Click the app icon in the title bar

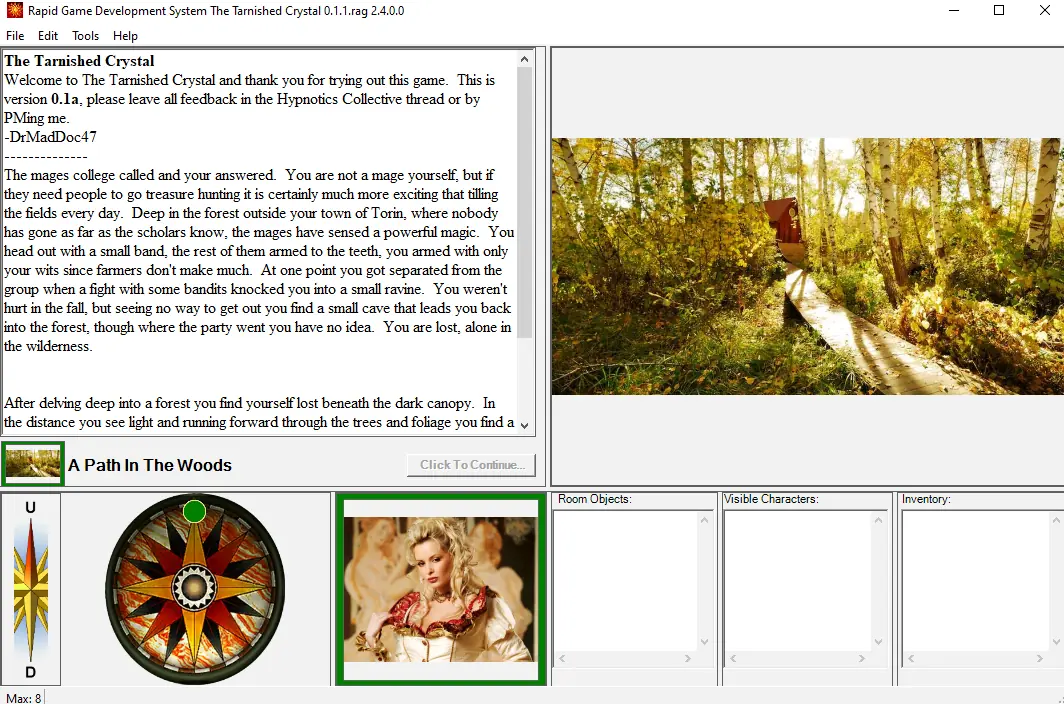pyautogui.click(x=13, y=11)
